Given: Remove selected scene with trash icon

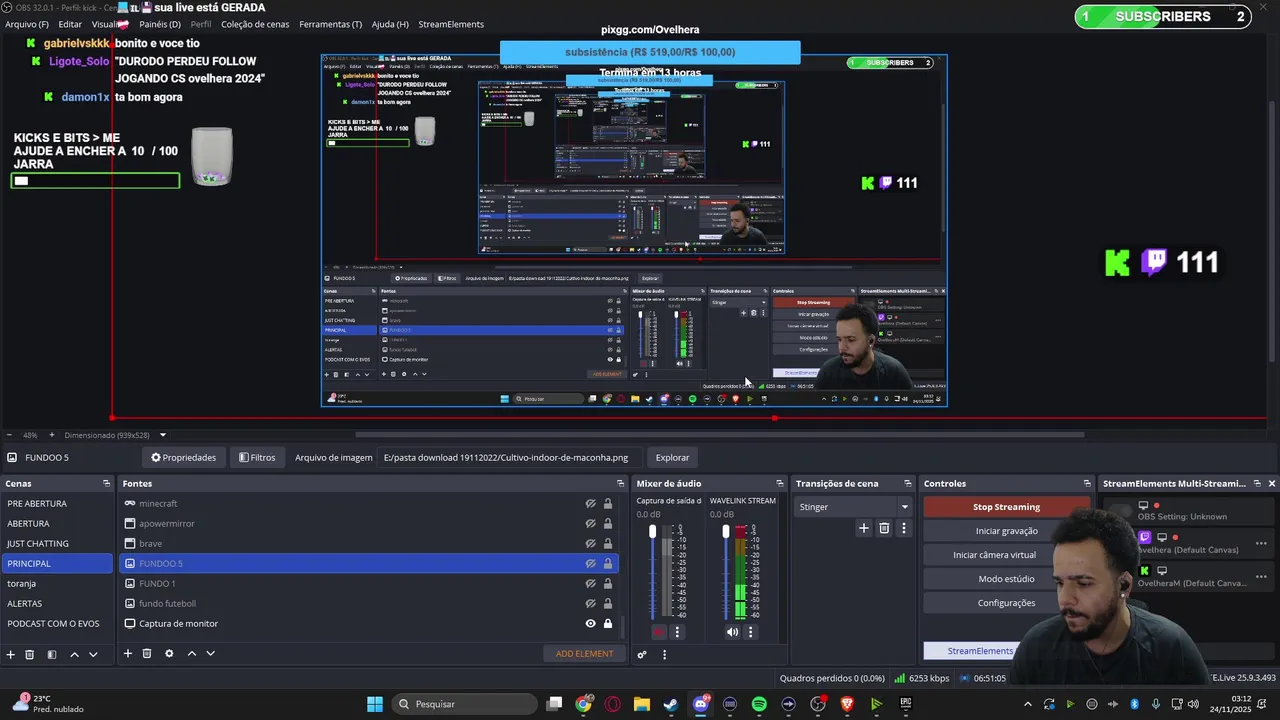Looking at the screenshot, I should (x=30, y=654).
